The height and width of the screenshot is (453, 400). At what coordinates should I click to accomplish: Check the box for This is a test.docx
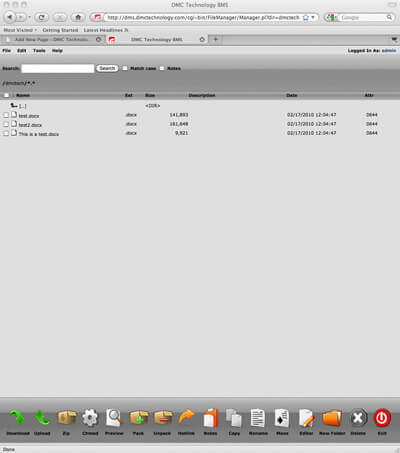6,133
